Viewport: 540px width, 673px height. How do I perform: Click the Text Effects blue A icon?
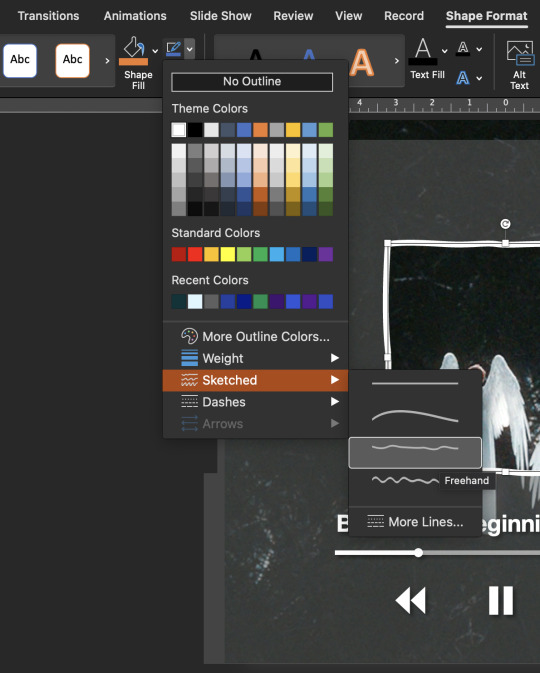[463, 78]
